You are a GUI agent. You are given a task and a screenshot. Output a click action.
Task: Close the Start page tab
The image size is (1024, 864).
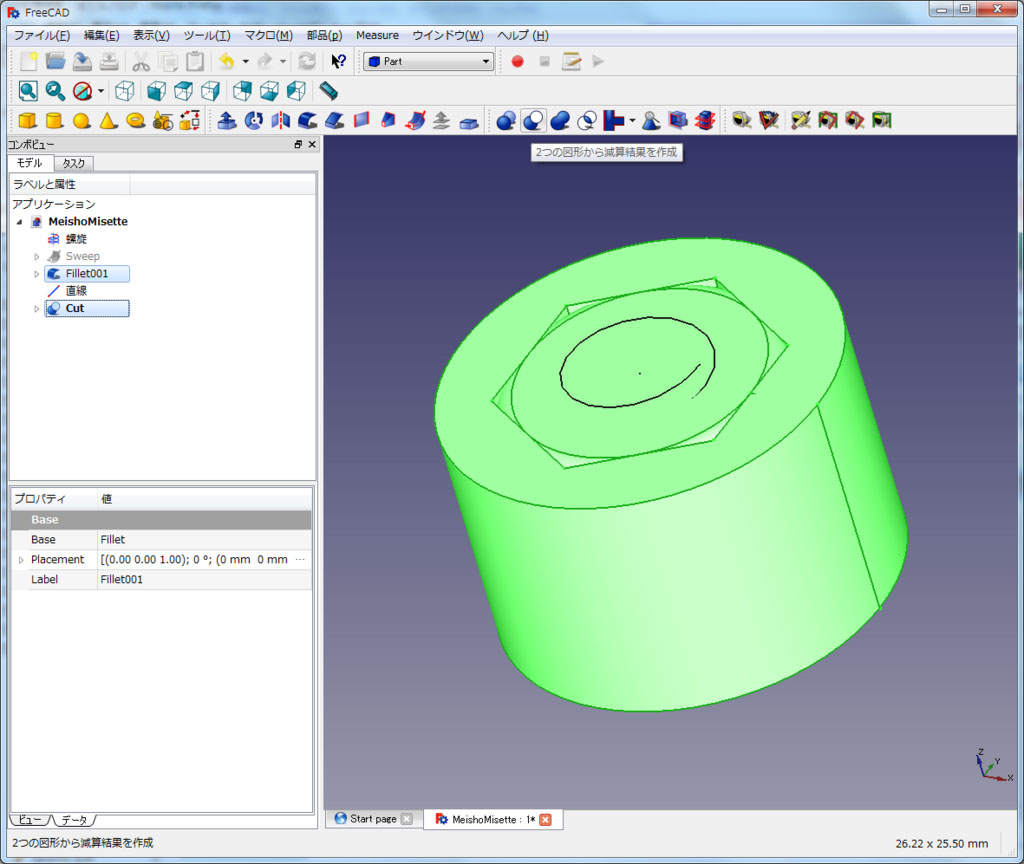407,819
